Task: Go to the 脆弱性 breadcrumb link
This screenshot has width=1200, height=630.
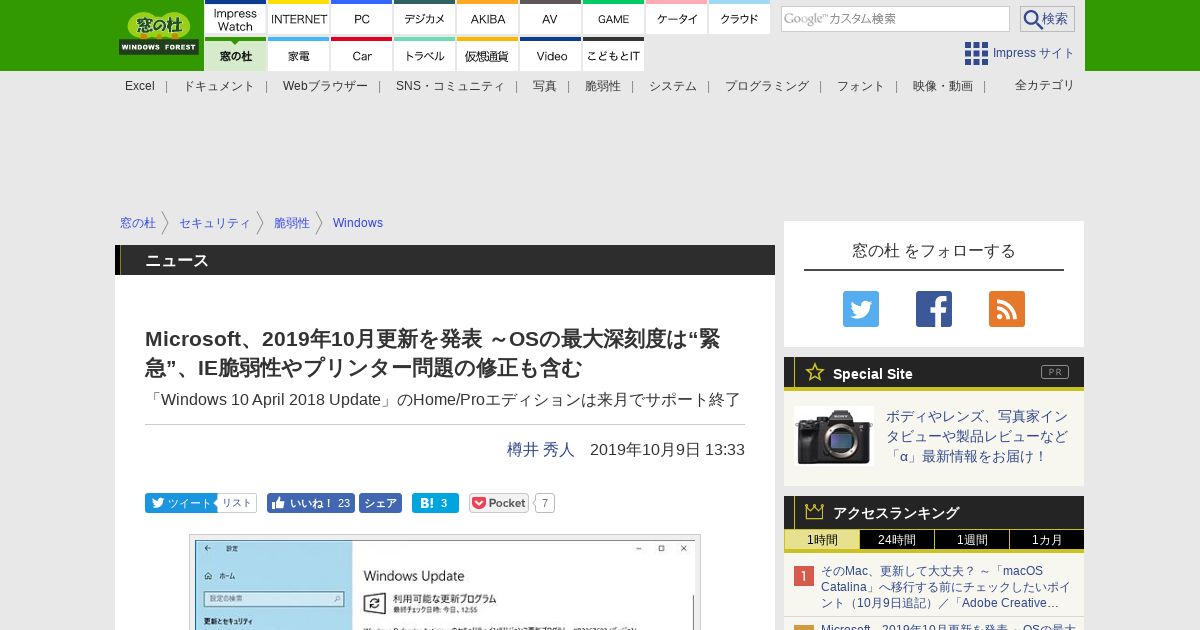Action: pyautogui.click(x=292, y=223)
